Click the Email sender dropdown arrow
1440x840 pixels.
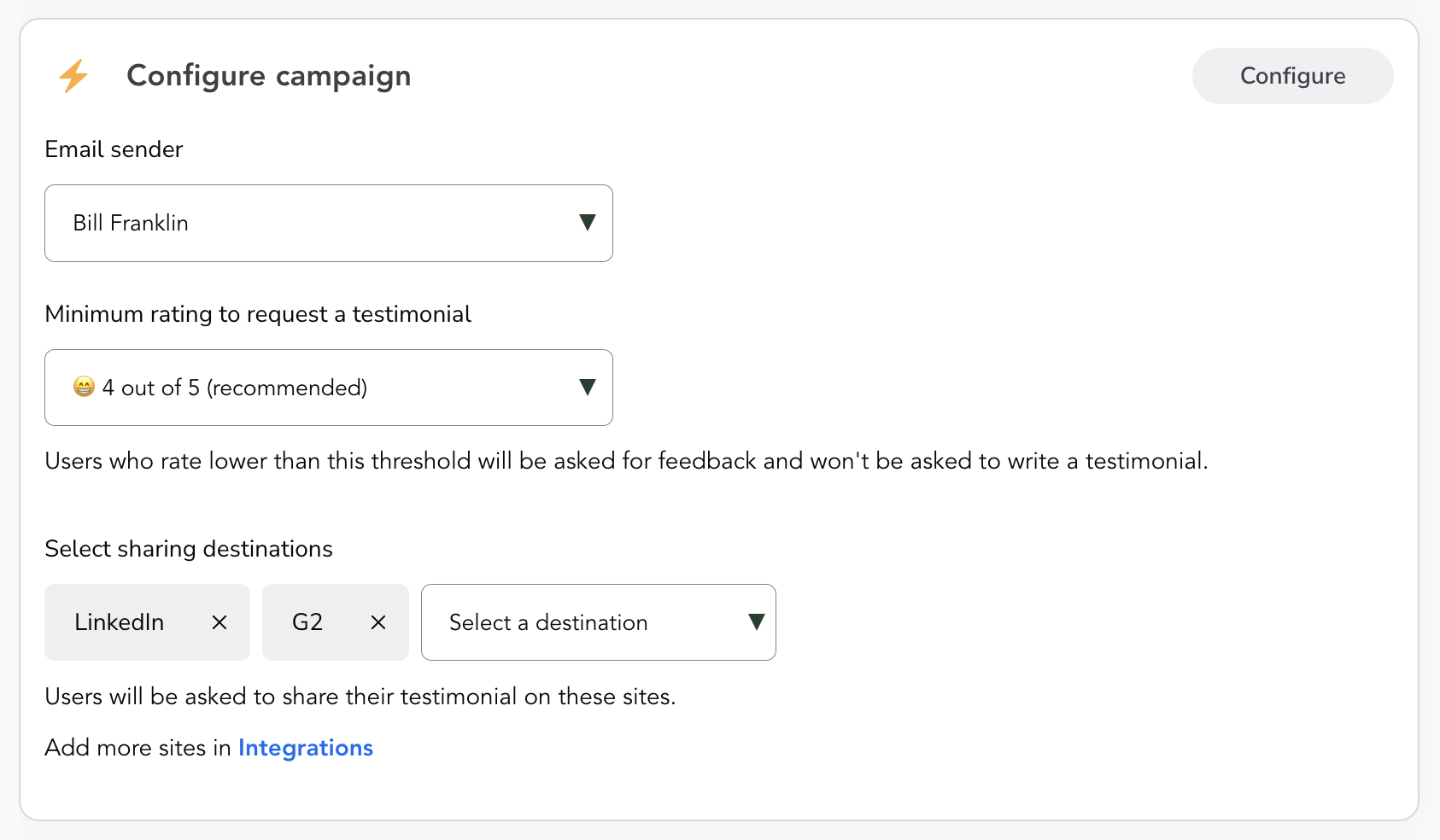tap(587, 223)
